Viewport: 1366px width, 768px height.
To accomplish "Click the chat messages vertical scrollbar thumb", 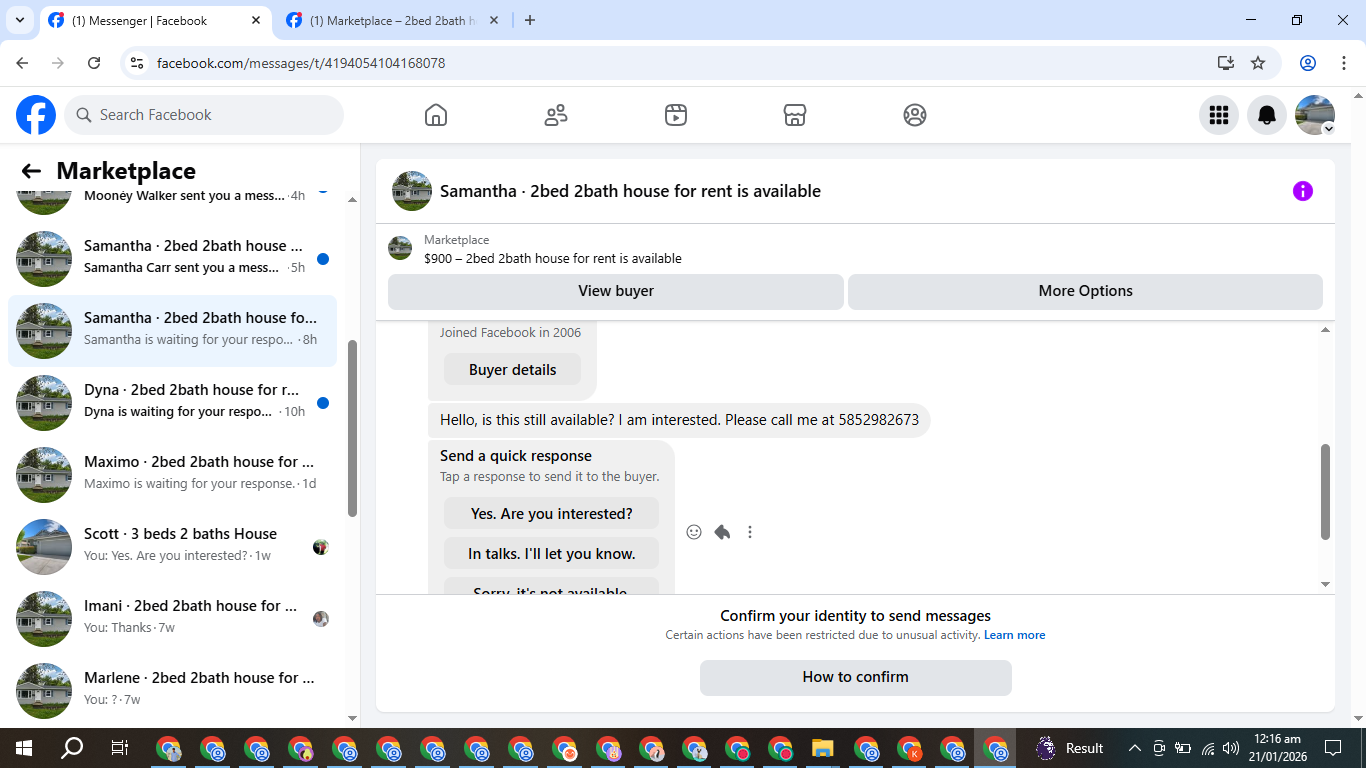I will pyautogui.click(x=1326, y=492).
